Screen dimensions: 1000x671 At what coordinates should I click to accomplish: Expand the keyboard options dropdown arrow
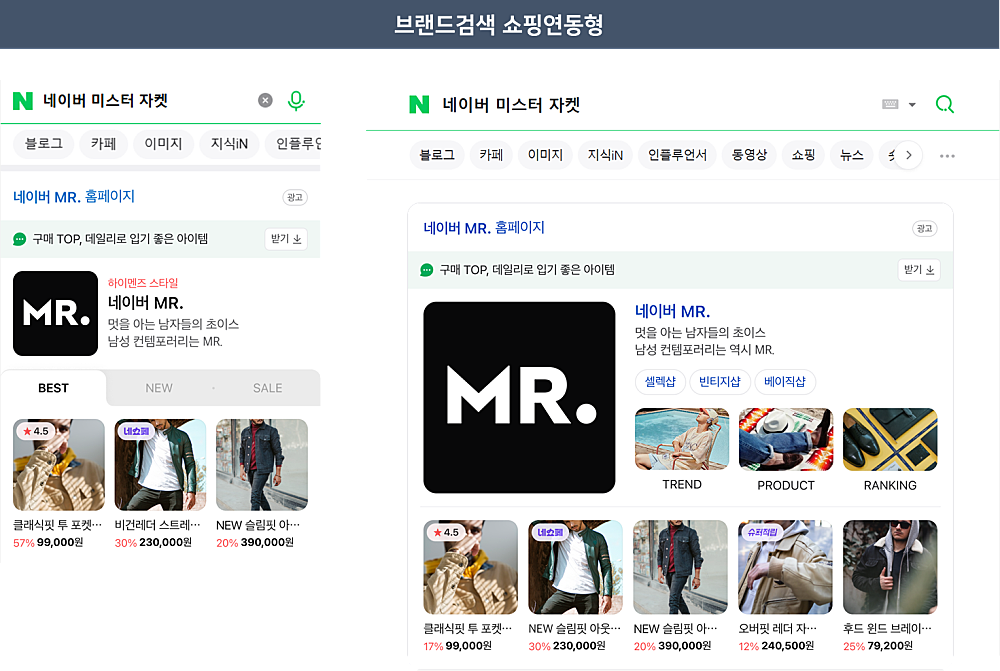912,105
